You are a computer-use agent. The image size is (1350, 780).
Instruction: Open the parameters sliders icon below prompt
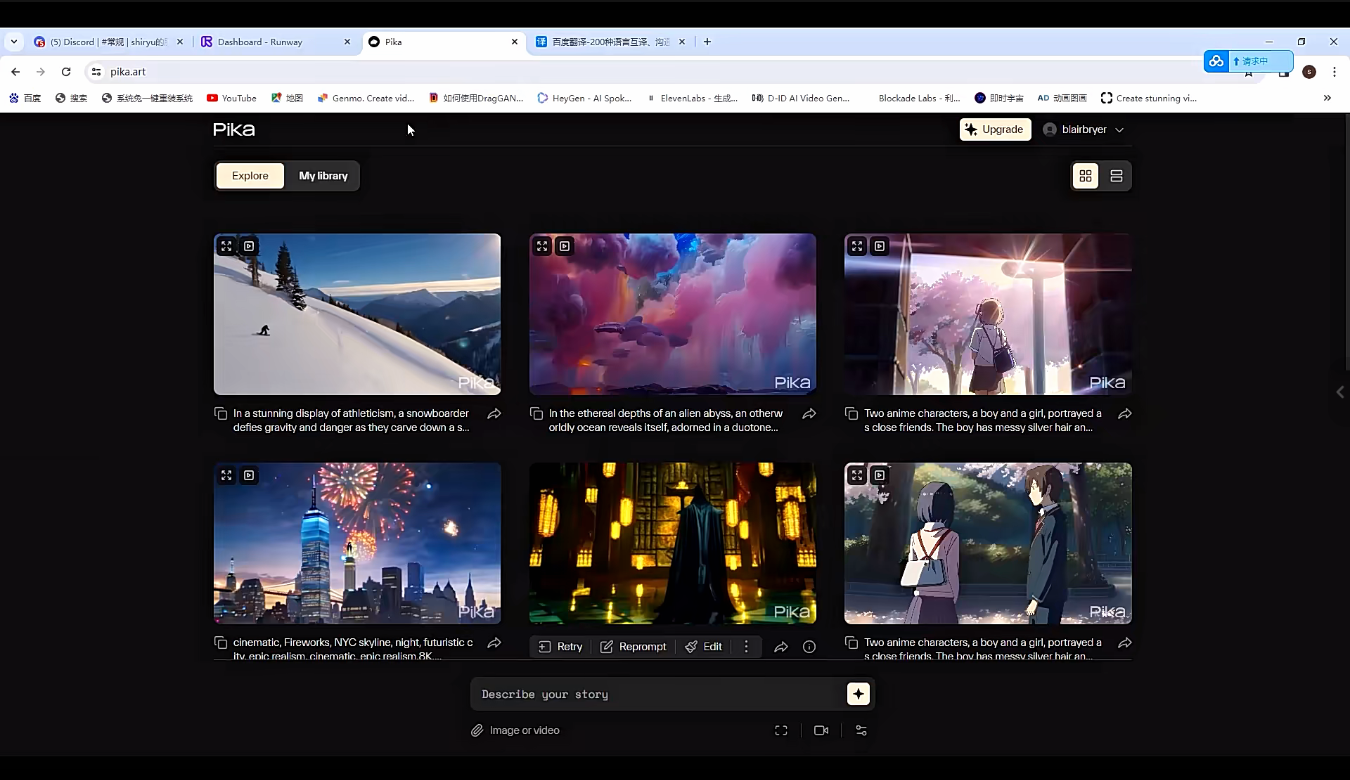click(861, 730)
